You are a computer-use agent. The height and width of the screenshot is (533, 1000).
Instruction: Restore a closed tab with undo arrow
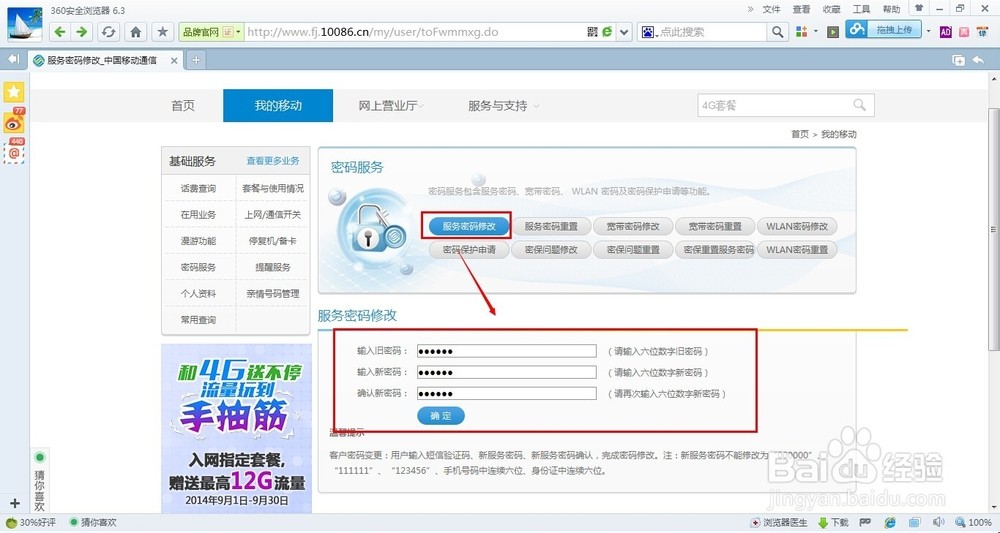(x=978, y=60)
